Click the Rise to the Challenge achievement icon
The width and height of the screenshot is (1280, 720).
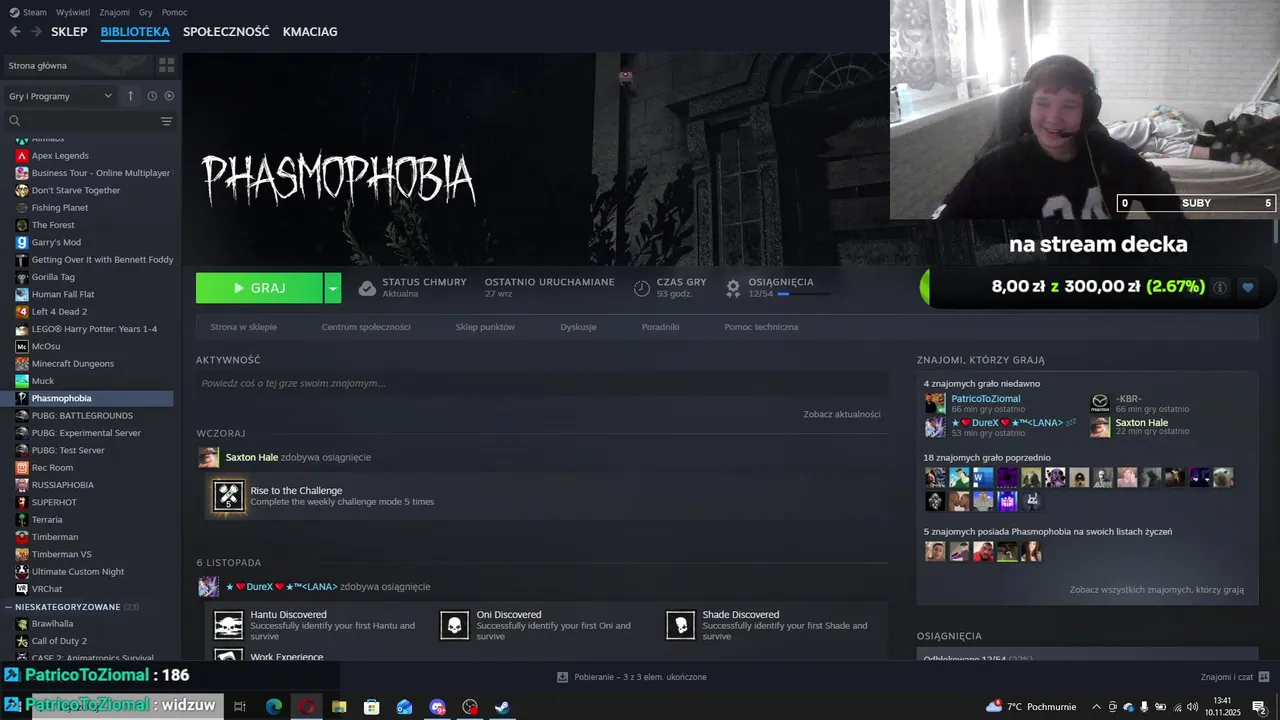click(x=229, y=496)
